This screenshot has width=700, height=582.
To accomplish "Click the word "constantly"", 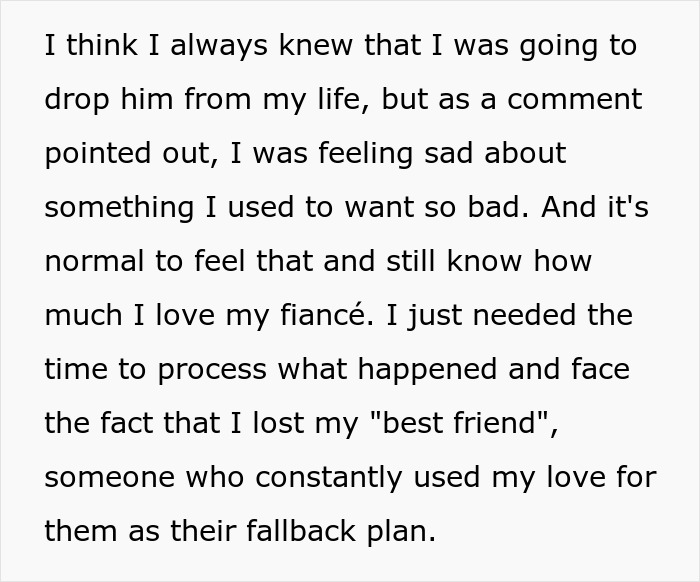I will pyautogui.click(x=329, y=477).
